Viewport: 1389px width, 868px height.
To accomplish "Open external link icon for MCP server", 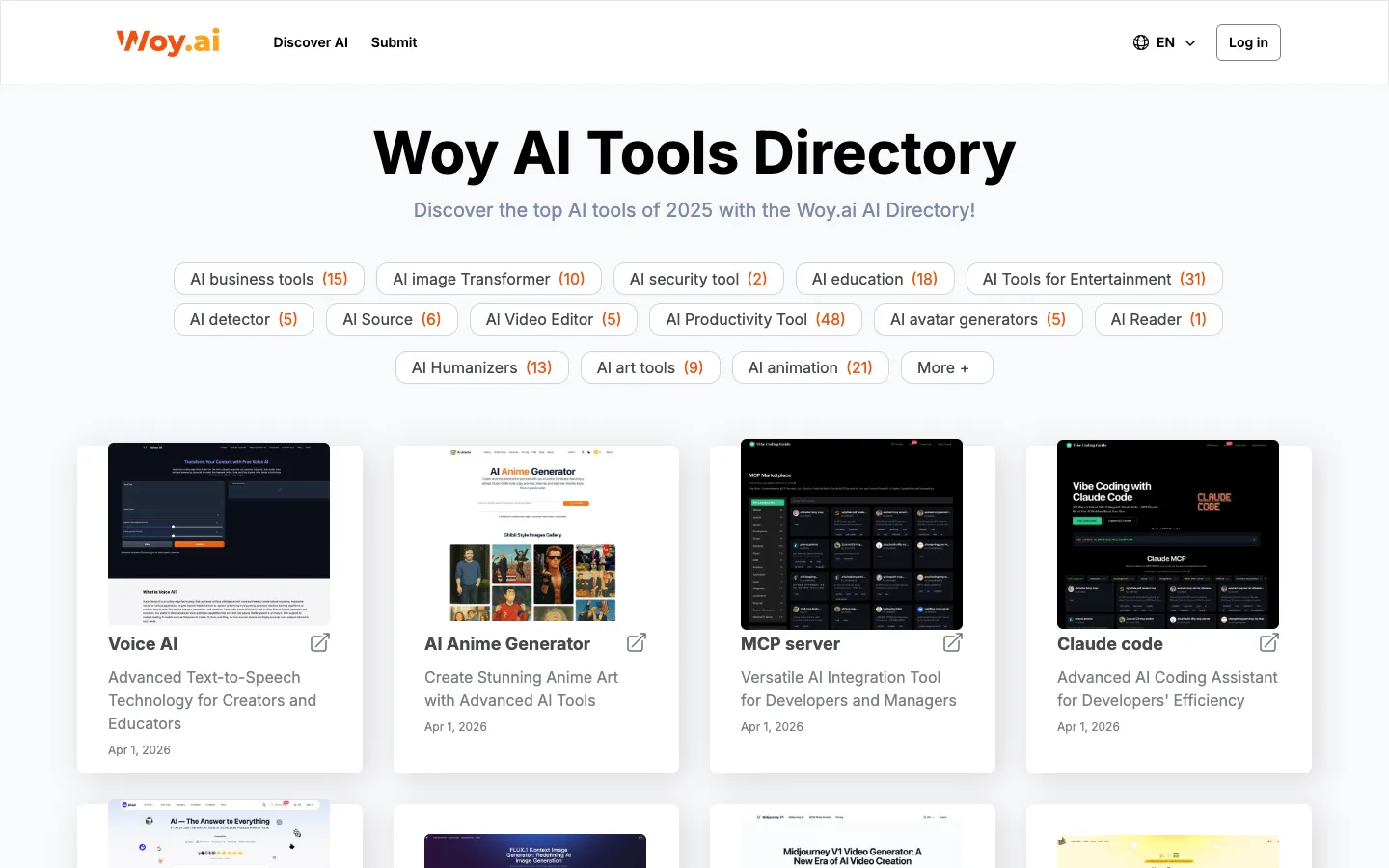I will pyautogui.click(x=953, y=642).
